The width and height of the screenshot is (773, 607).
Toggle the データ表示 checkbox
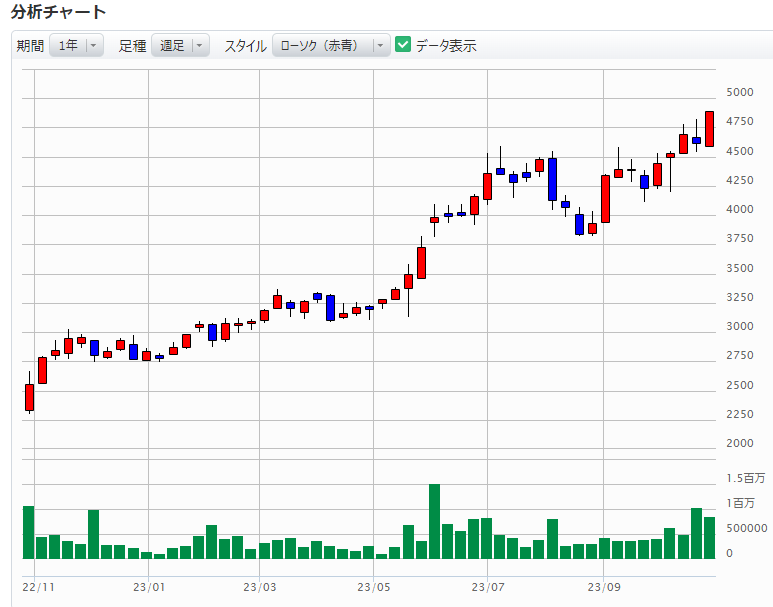(403, 45)
